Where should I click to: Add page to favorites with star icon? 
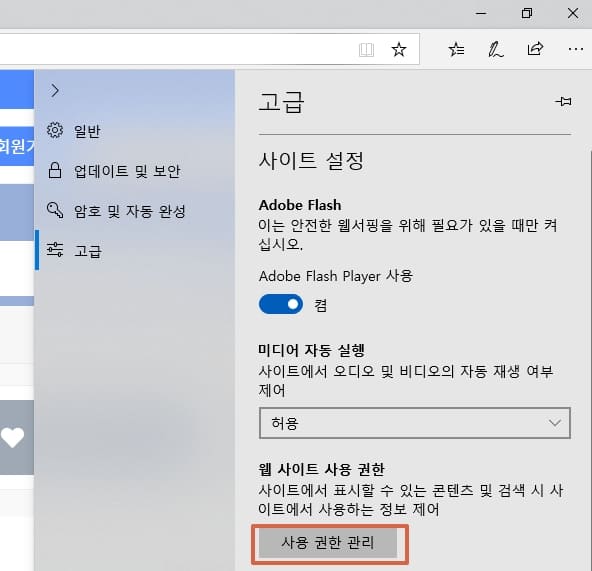(x=399, y=49)
